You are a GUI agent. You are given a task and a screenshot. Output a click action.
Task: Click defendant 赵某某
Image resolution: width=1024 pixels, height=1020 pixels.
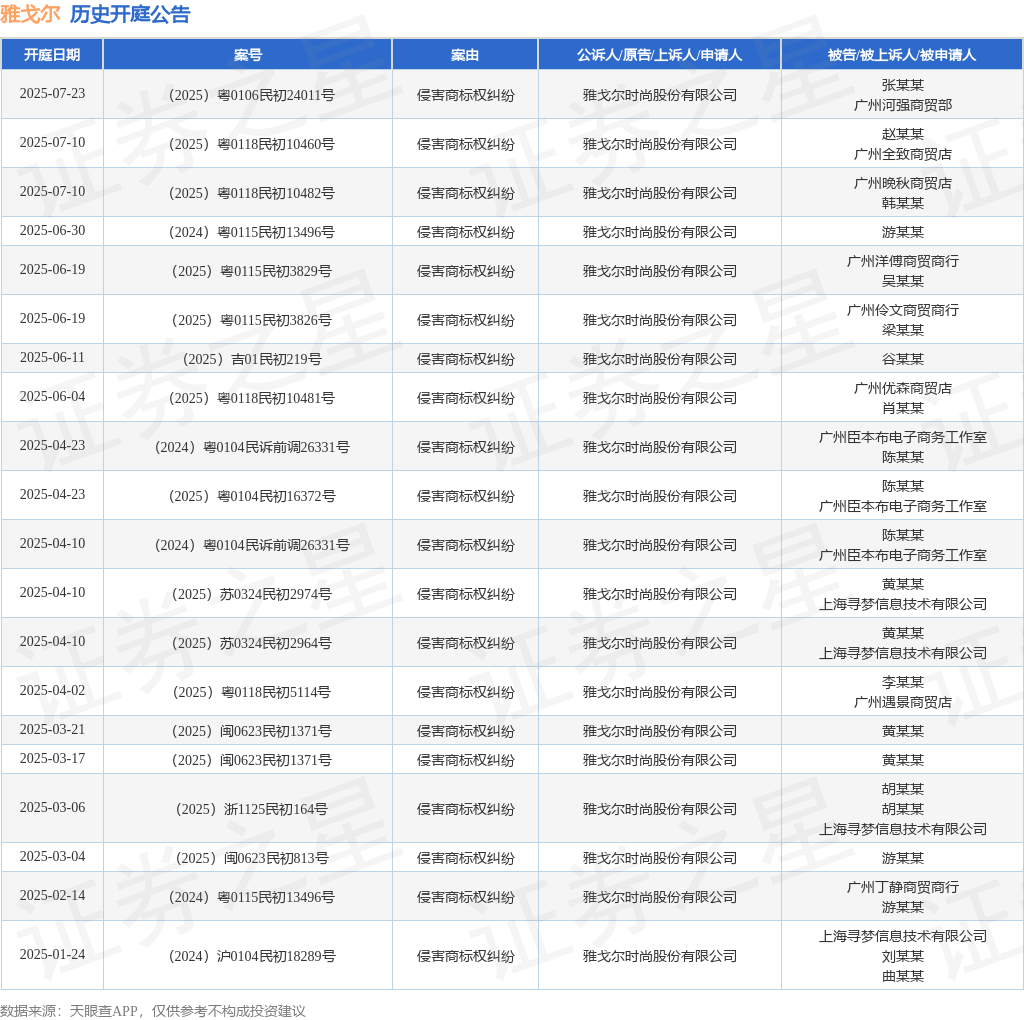click(x=903, y=134)
